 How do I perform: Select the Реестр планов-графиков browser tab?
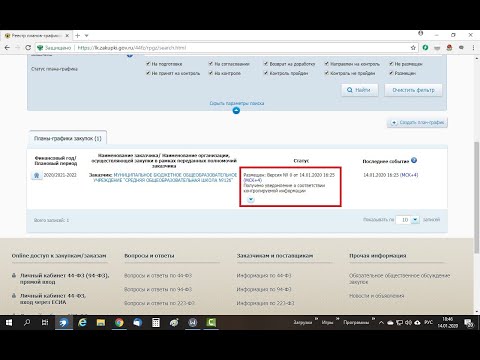(37, 35)
